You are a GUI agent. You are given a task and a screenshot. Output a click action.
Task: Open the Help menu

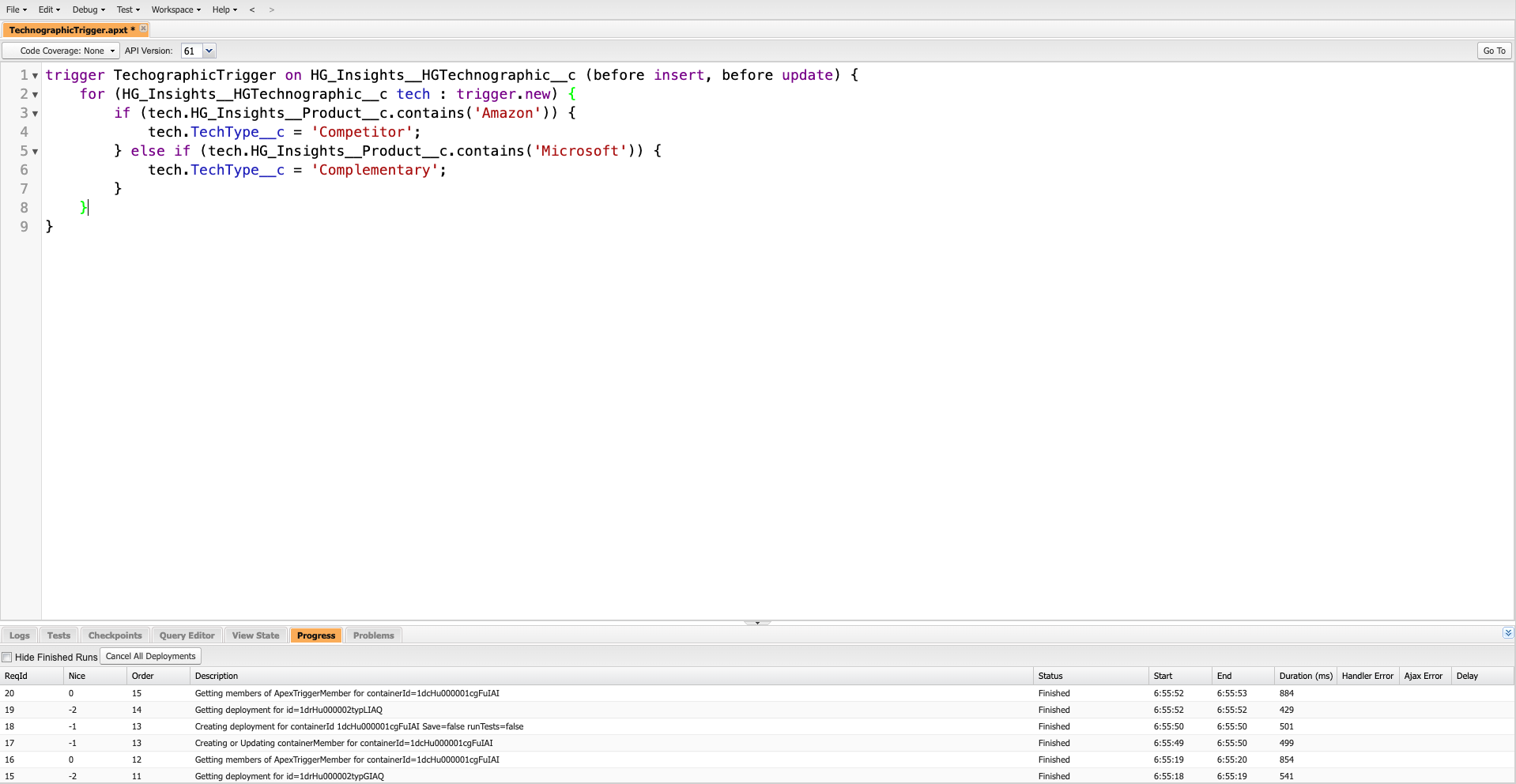[x=224, y=9]
